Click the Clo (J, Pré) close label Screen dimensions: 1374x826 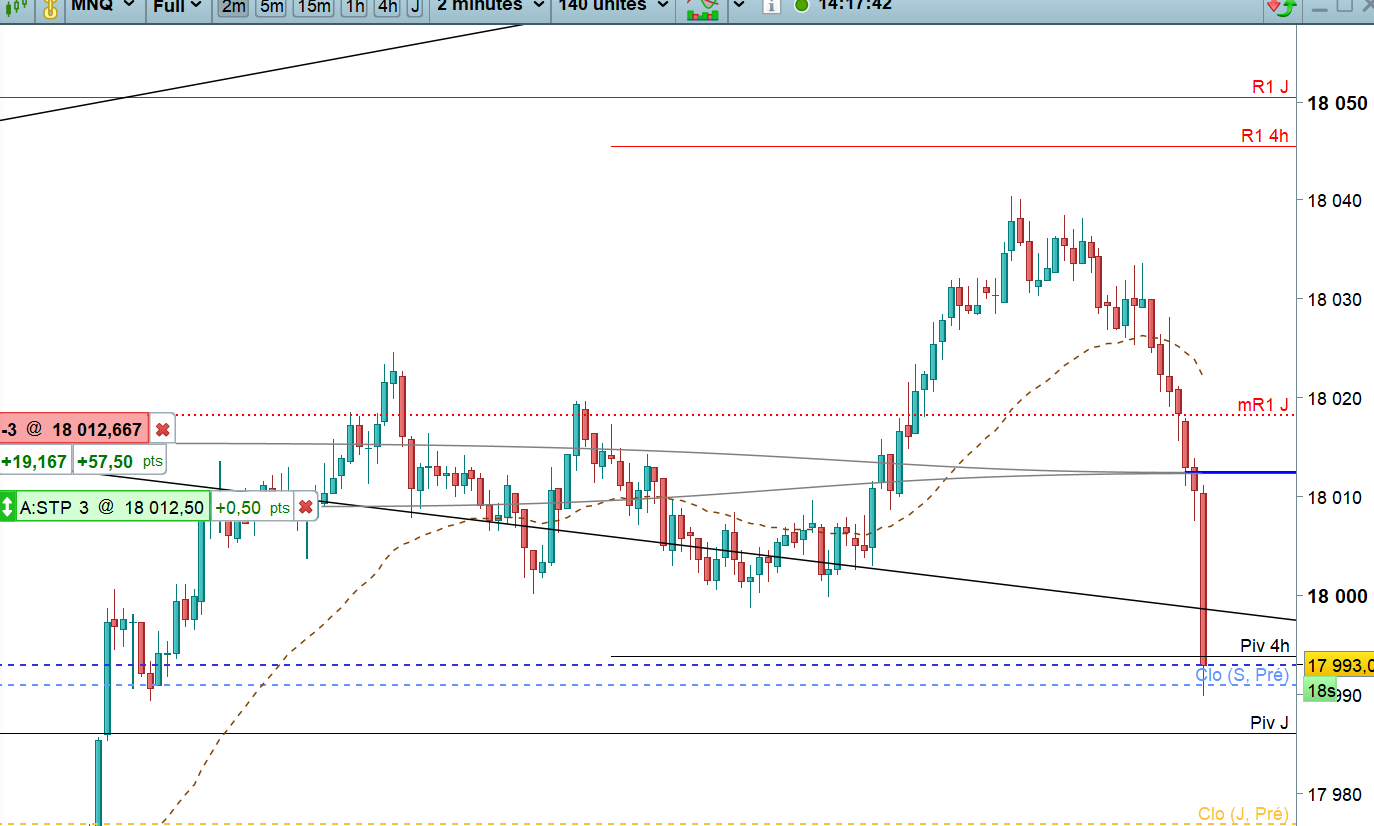pyautogui.click(x=1244, y=814)
